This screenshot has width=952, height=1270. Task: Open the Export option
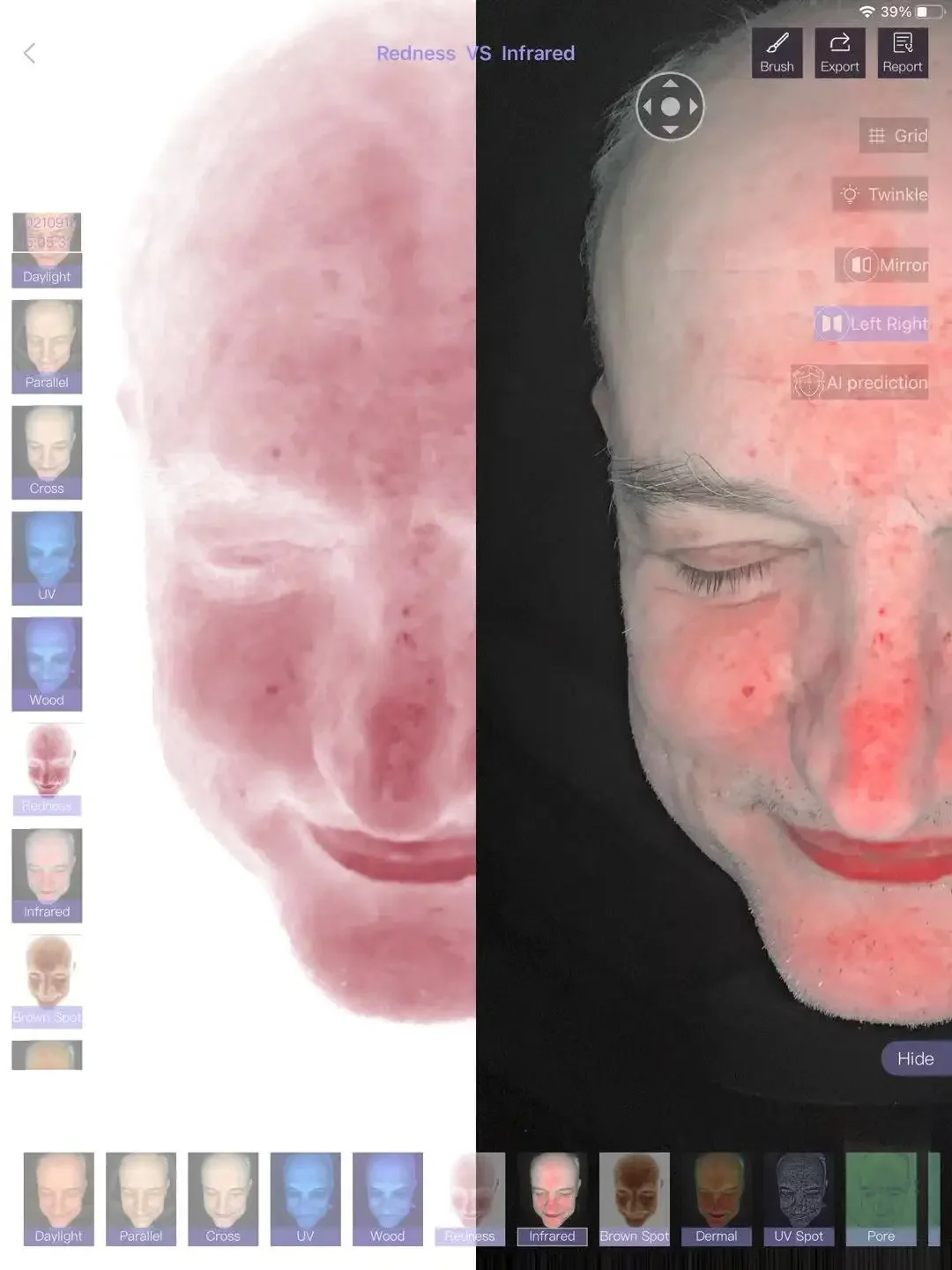(839, 53)
